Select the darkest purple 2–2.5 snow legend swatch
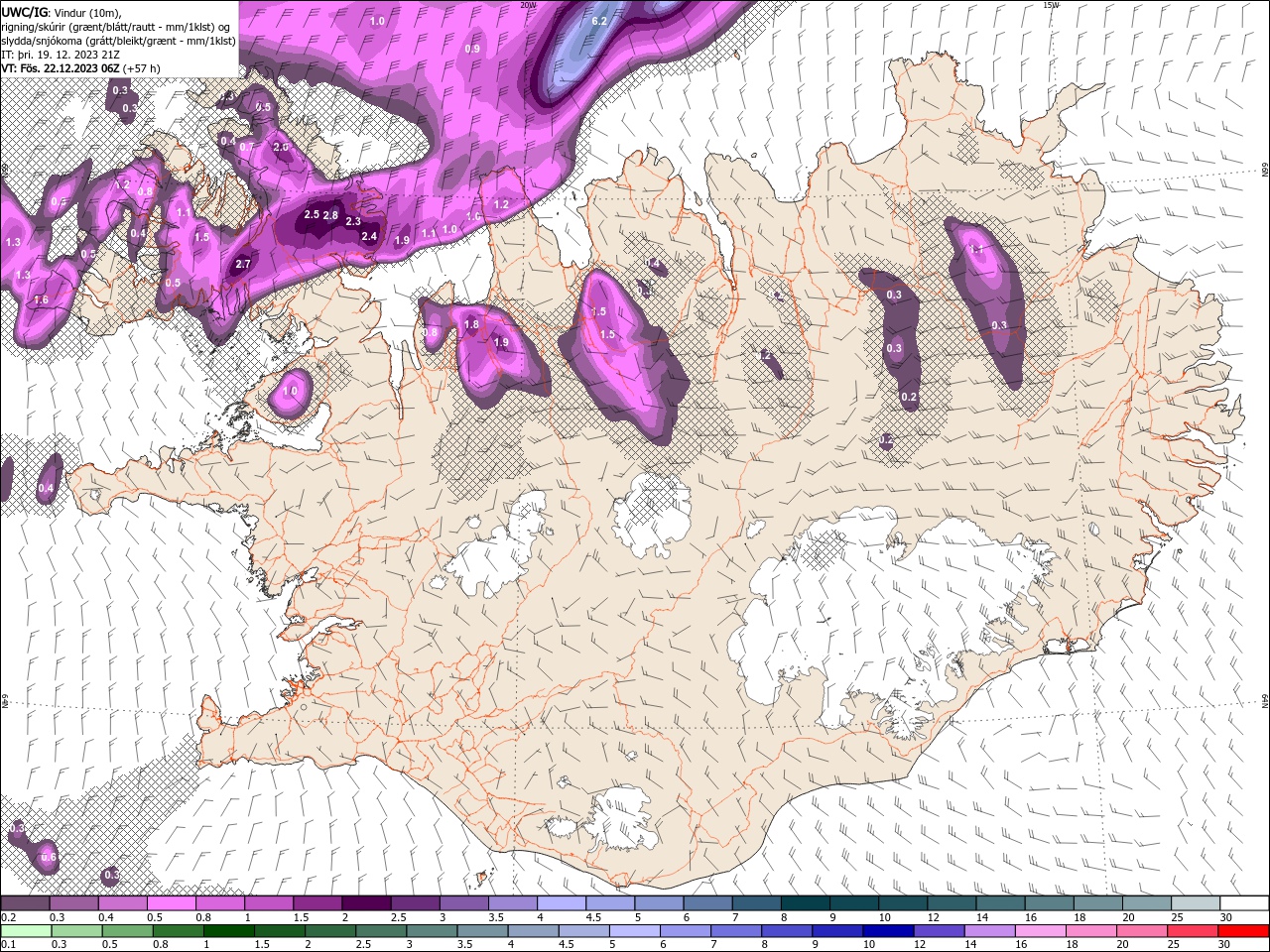The width and height of the screenshot is (1270, 952). [x=366, y=903]
